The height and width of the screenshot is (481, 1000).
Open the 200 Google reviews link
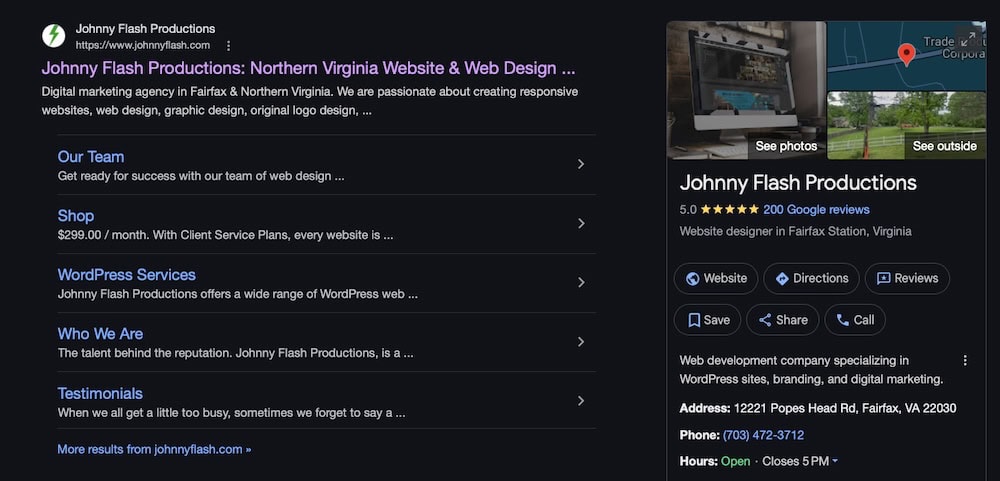click(x=816, y=209)
